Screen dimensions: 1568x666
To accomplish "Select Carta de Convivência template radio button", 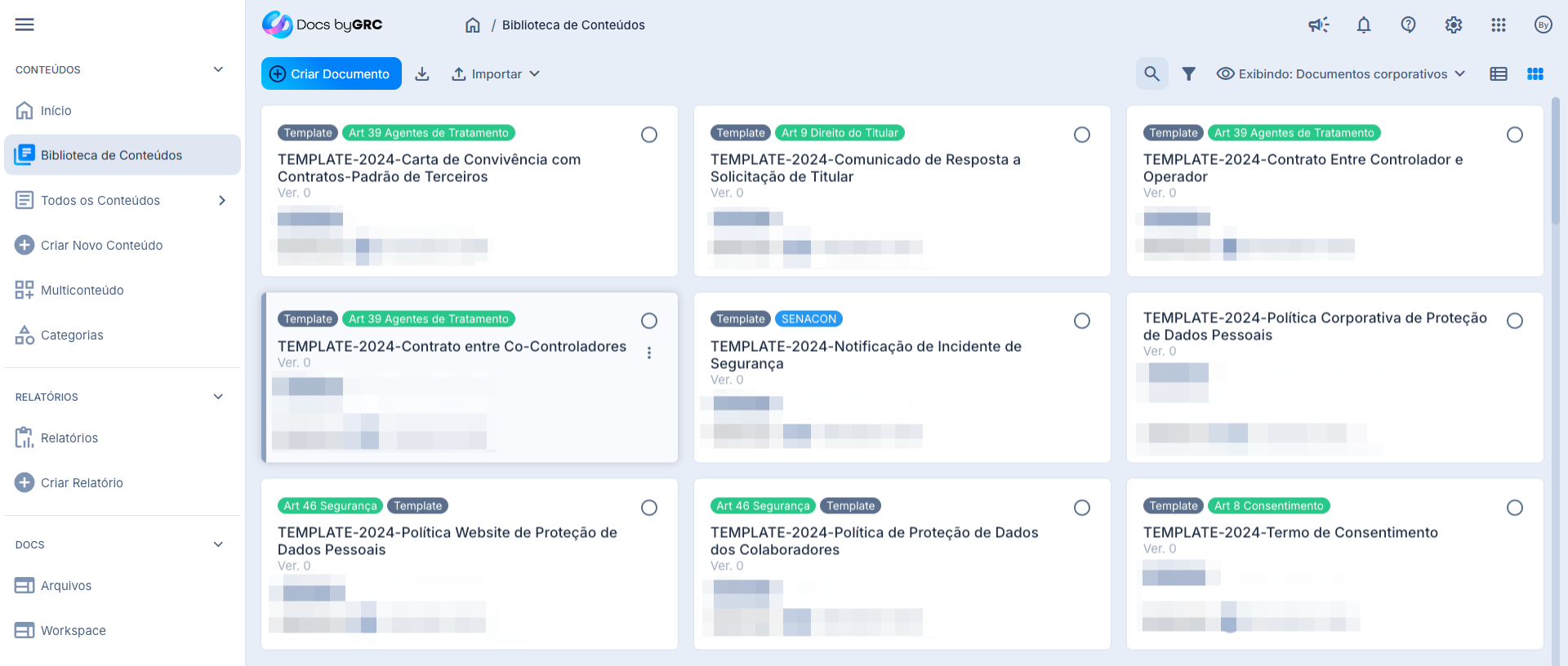I will click(649, 135).
